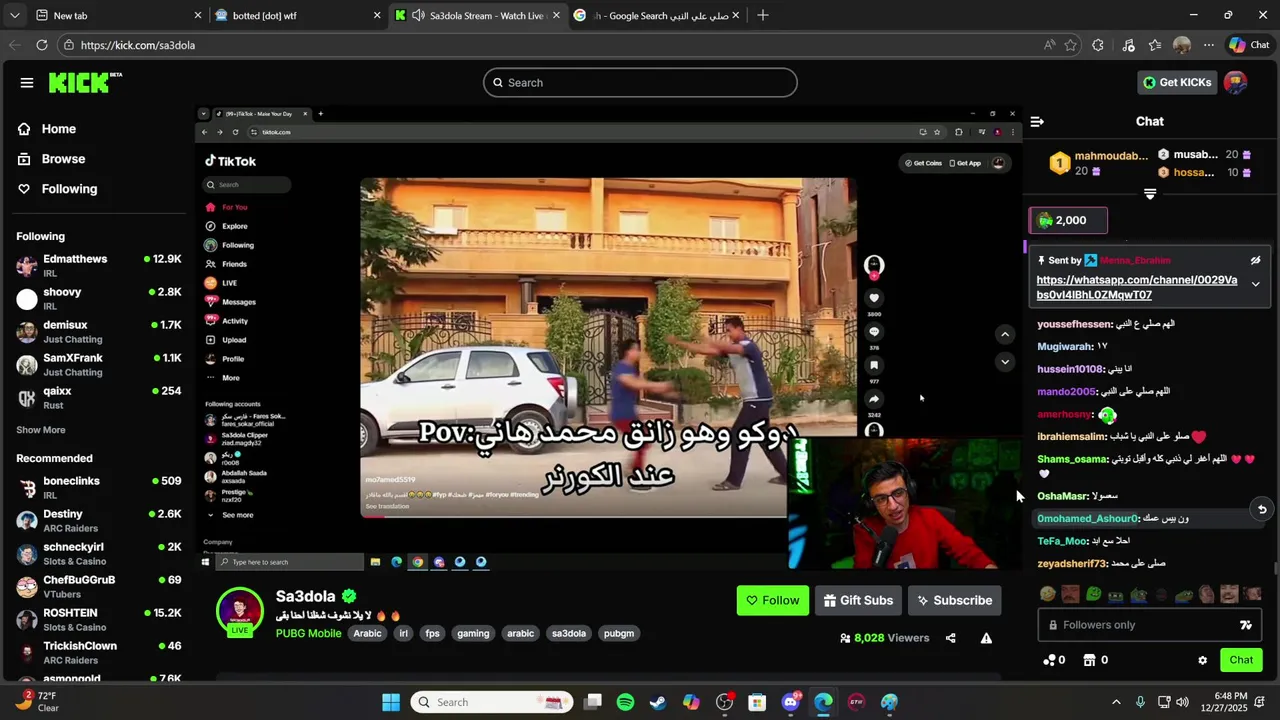The width and height of the screenshot is (1280, 720).
Task: Click the taskbar Search box
Action: tap(490, 702)
